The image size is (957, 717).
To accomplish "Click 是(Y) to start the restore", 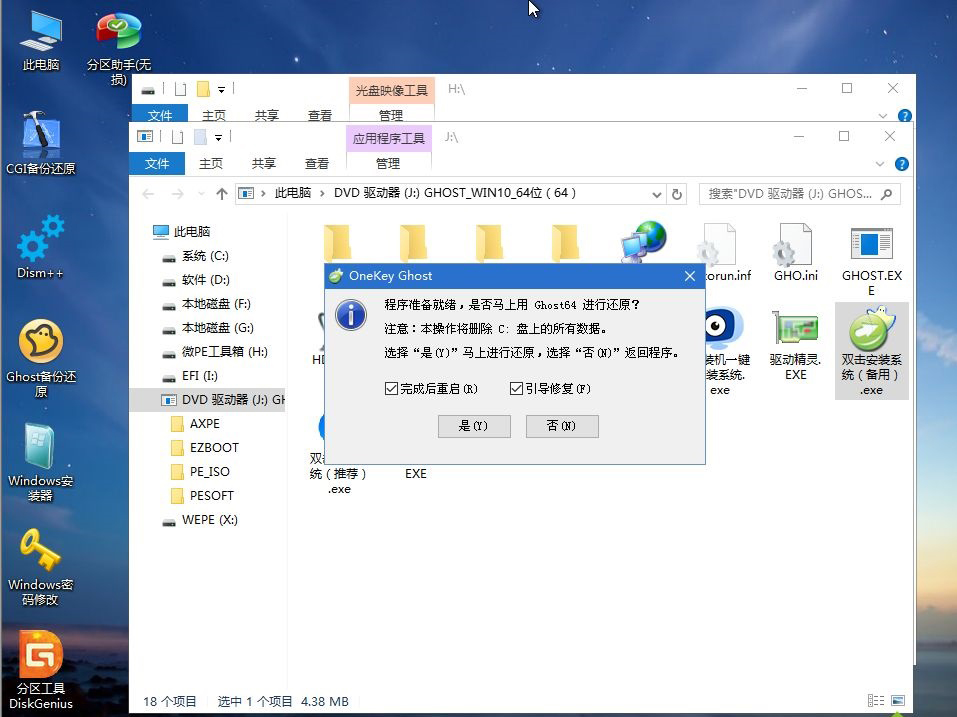I will (474, 426).
